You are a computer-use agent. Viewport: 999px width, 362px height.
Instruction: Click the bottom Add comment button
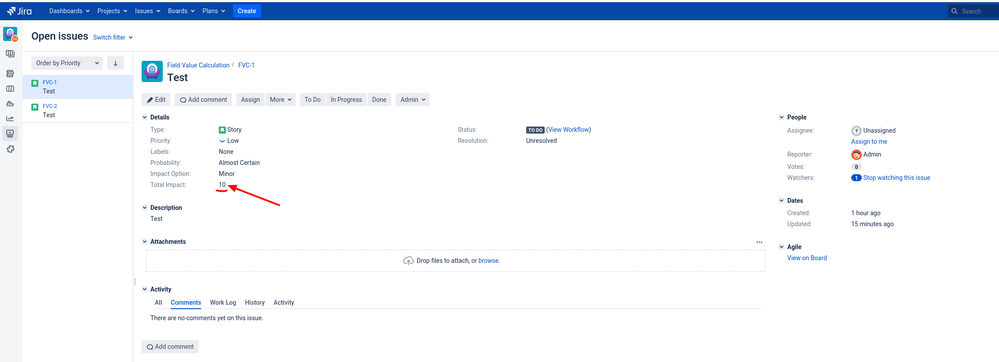[170, 347]
